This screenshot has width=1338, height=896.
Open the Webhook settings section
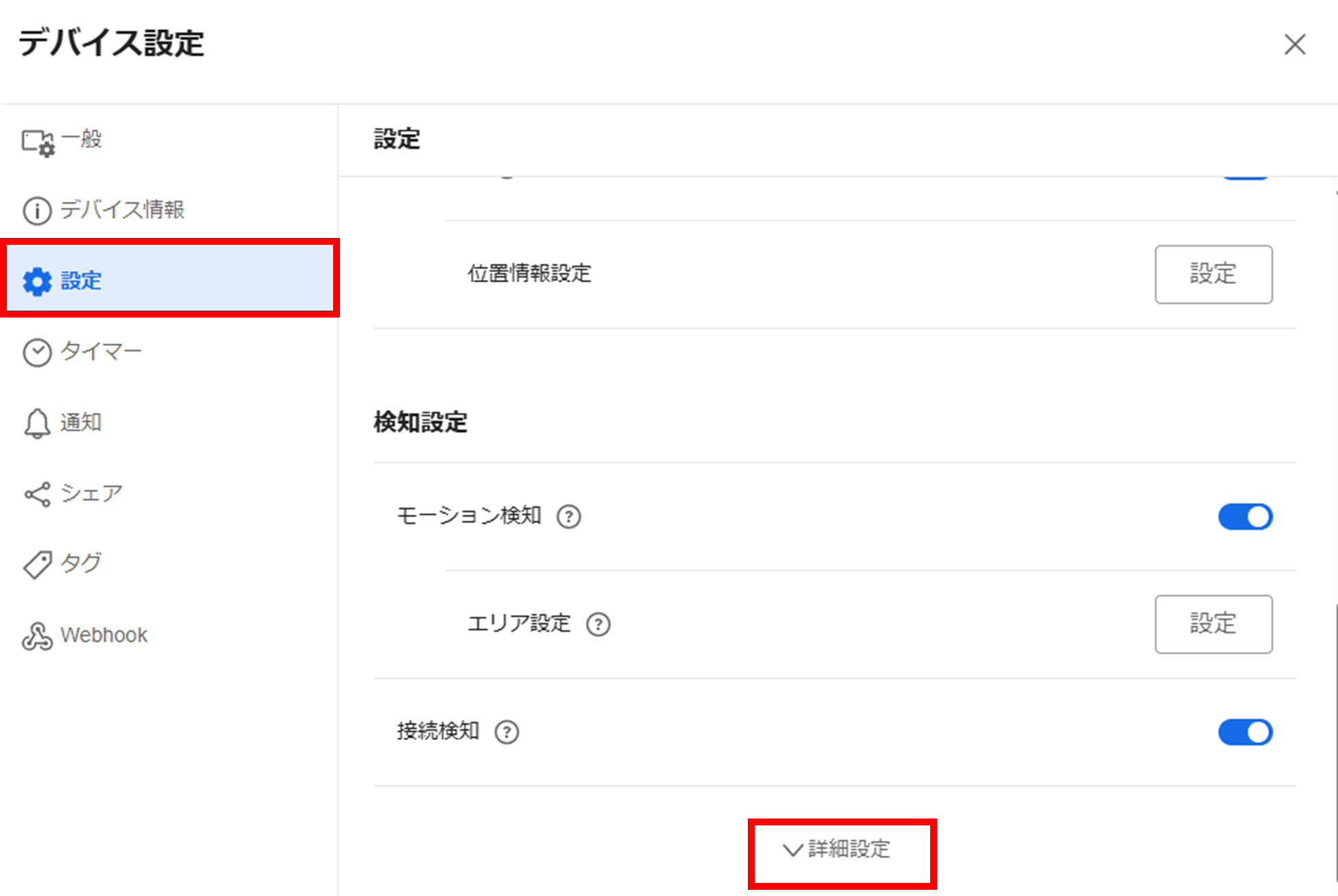click(103, 635)
